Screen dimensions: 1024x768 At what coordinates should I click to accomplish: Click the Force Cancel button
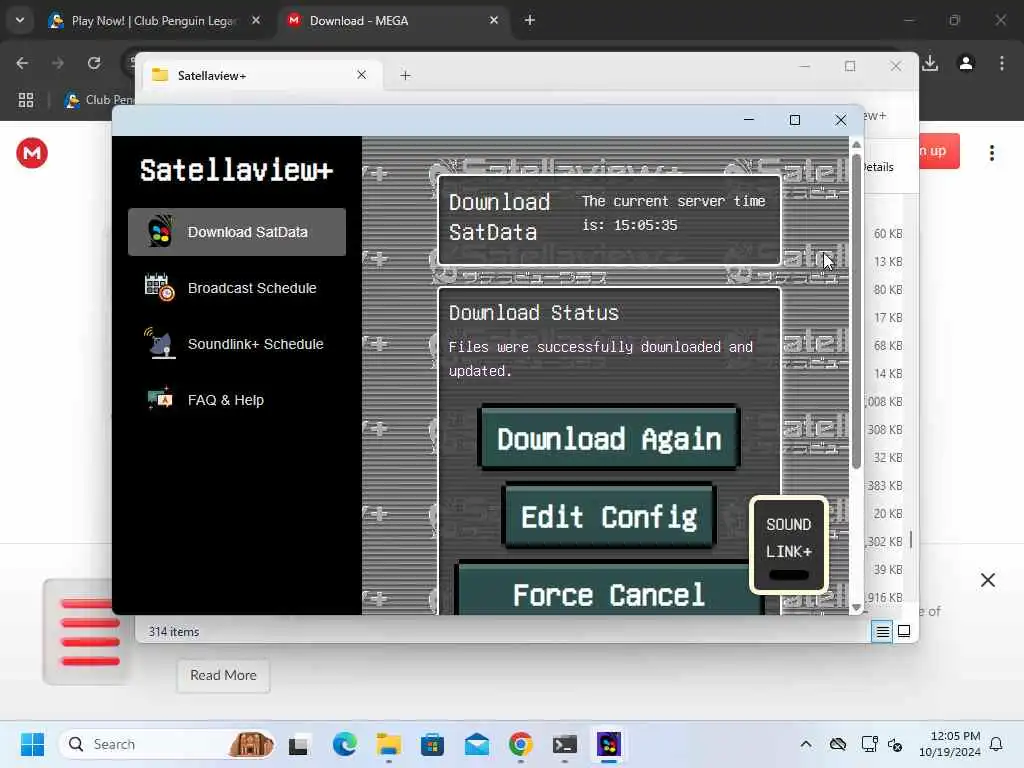[609, 591]
